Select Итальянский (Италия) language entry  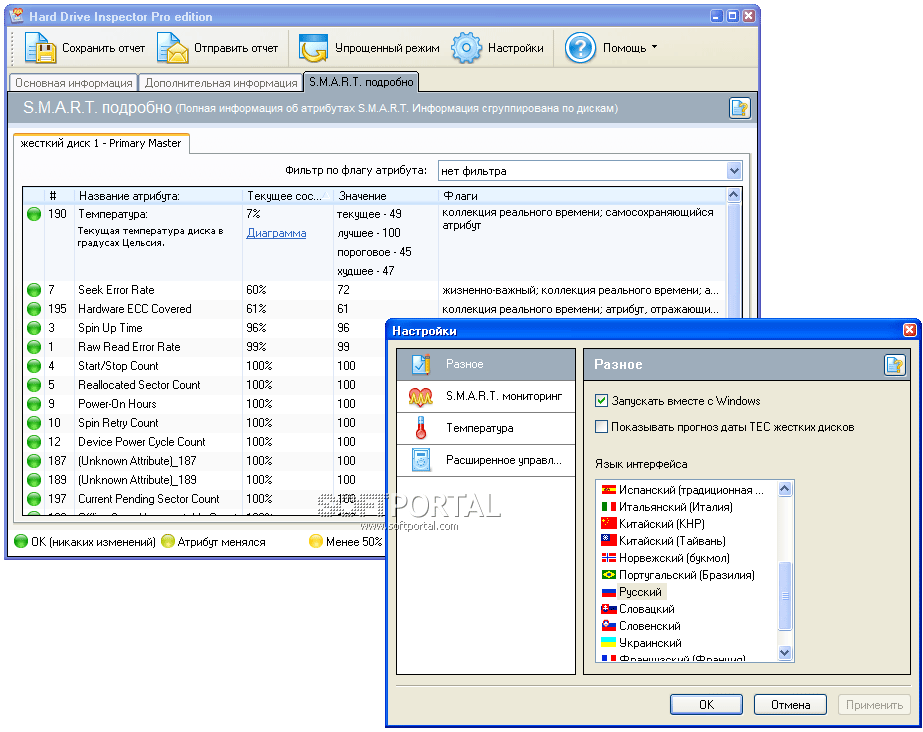tap(667, 506)
